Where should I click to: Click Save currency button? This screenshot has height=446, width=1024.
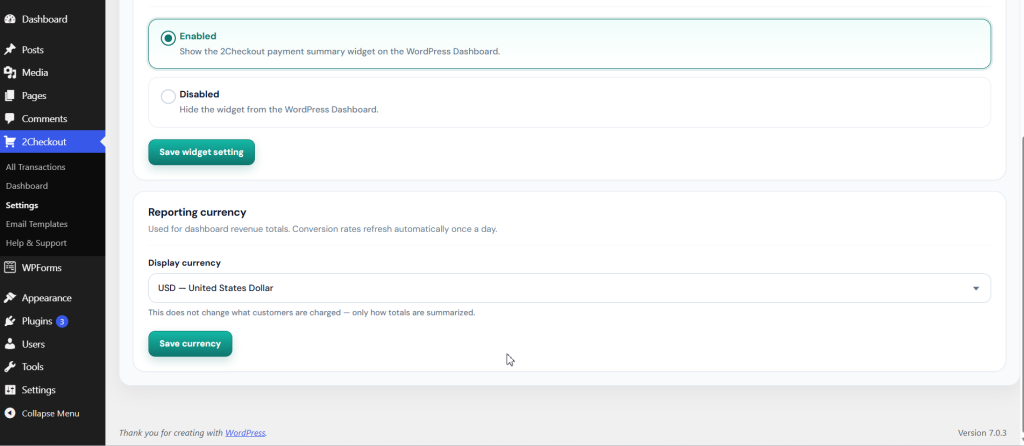[x=190, y=343]
